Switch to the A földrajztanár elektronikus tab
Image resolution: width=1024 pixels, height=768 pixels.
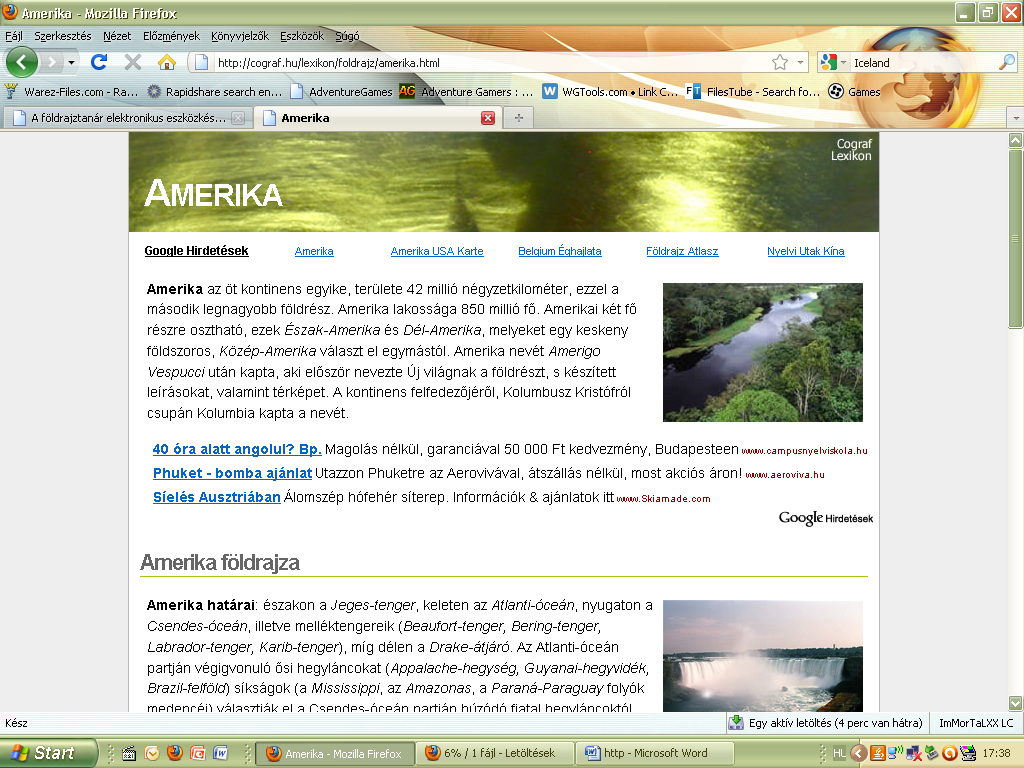pyautogui.click(x=128, y=118)
